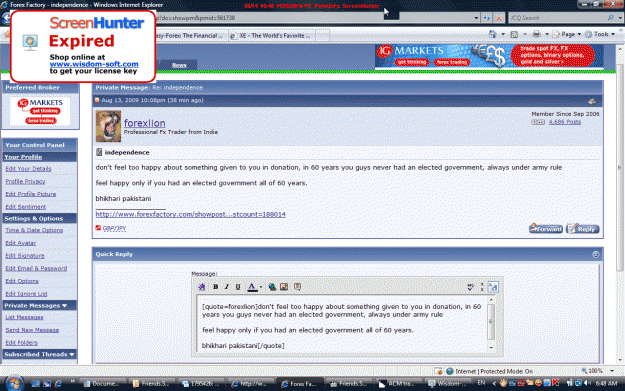625x391 pixels.
Task: Open Edit Avatar
Action: tap(21, 243)
